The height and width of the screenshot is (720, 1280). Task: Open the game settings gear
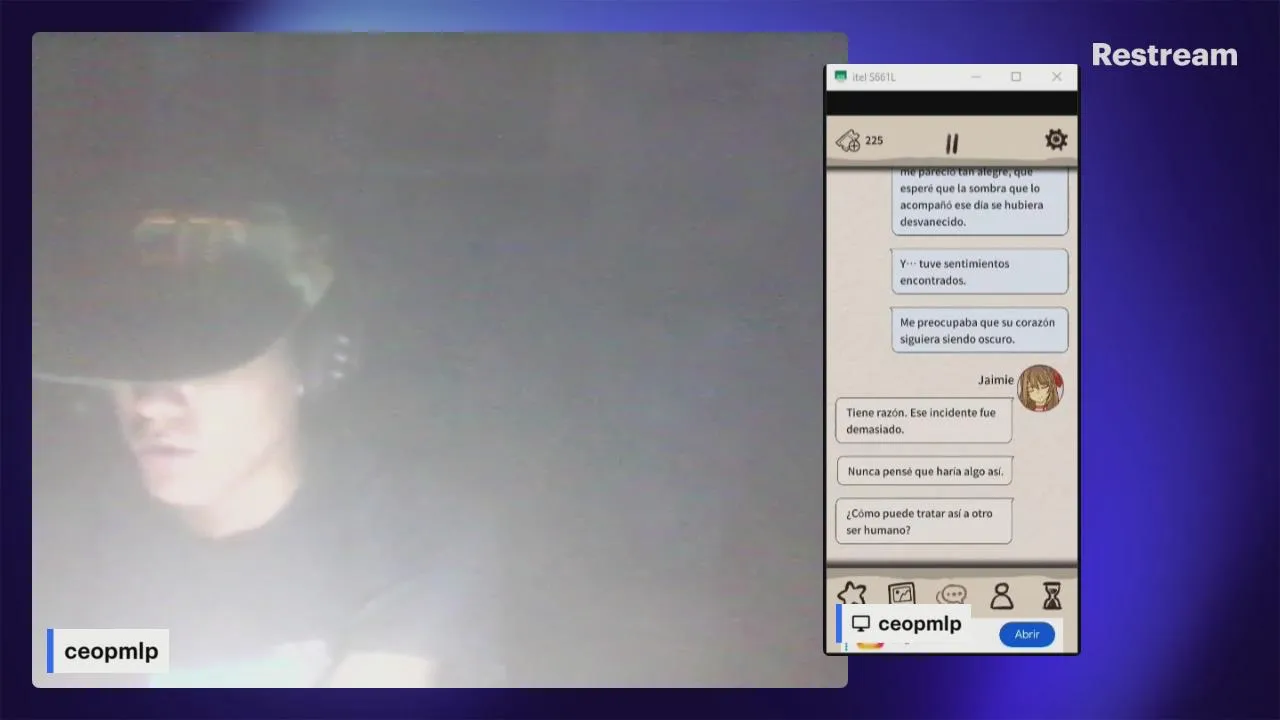(x=1056, y=140)
